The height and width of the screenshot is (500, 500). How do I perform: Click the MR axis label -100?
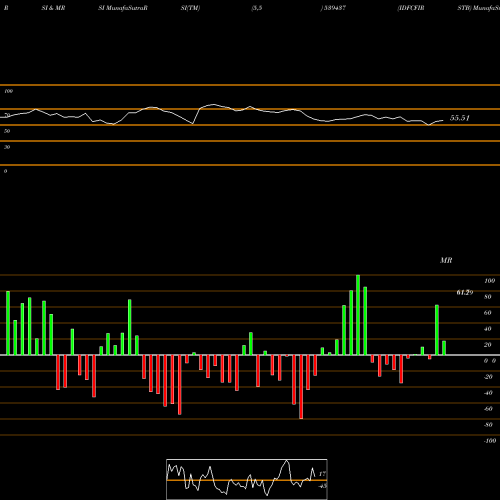coord(490,441)
